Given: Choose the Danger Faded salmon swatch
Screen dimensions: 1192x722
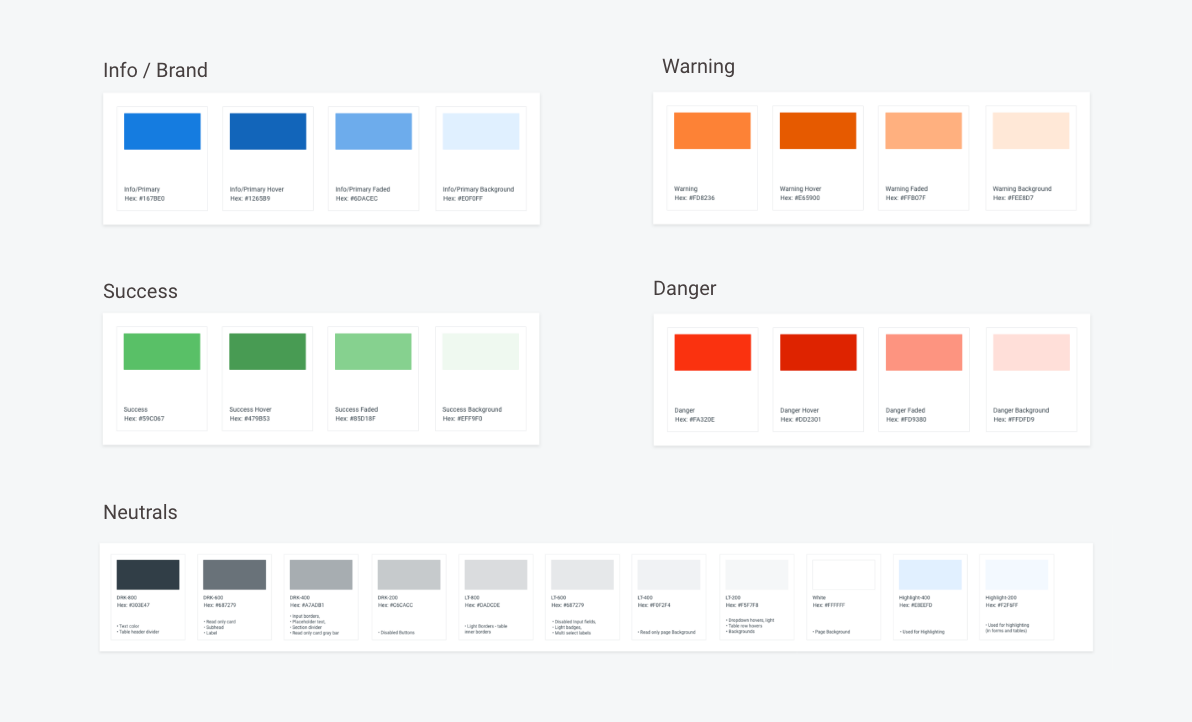Looking at the screenshot, I should pos(924,353).
